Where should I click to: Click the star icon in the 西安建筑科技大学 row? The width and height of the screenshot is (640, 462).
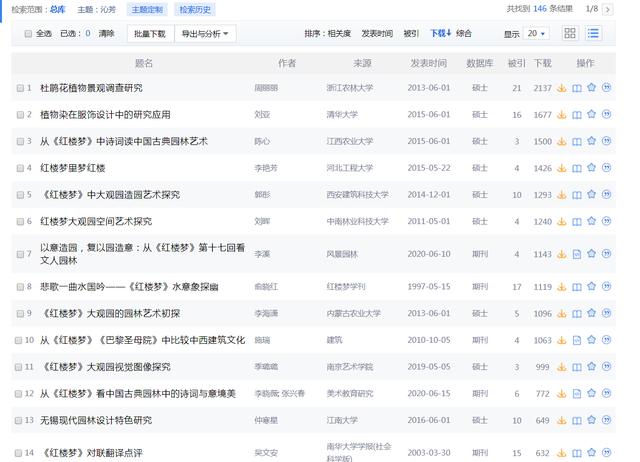click(591, 194)
